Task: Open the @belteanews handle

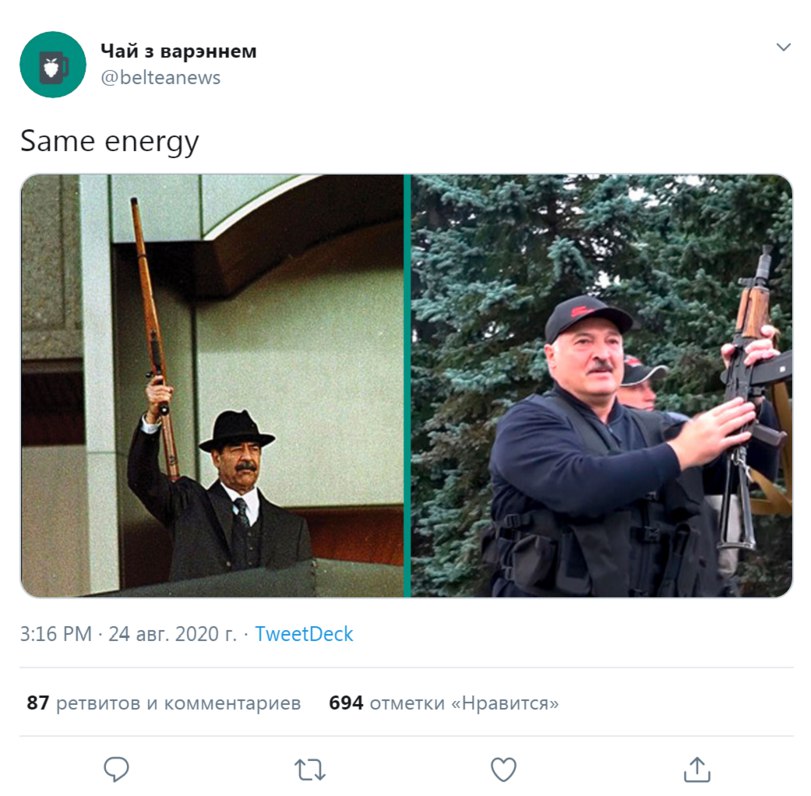Action: pos(160,78)
